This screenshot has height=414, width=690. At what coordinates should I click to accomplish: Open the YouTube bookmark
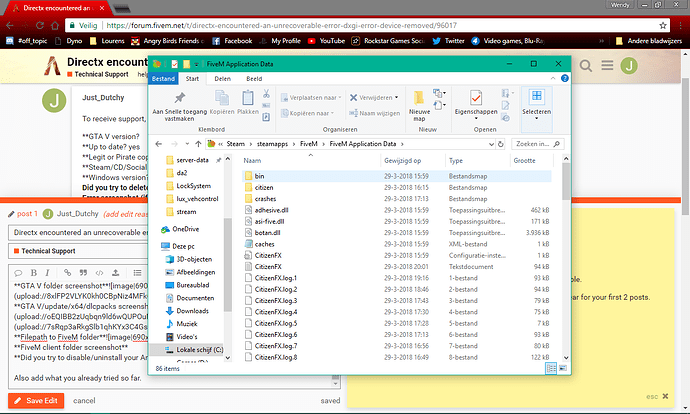(x=326, y=41)
